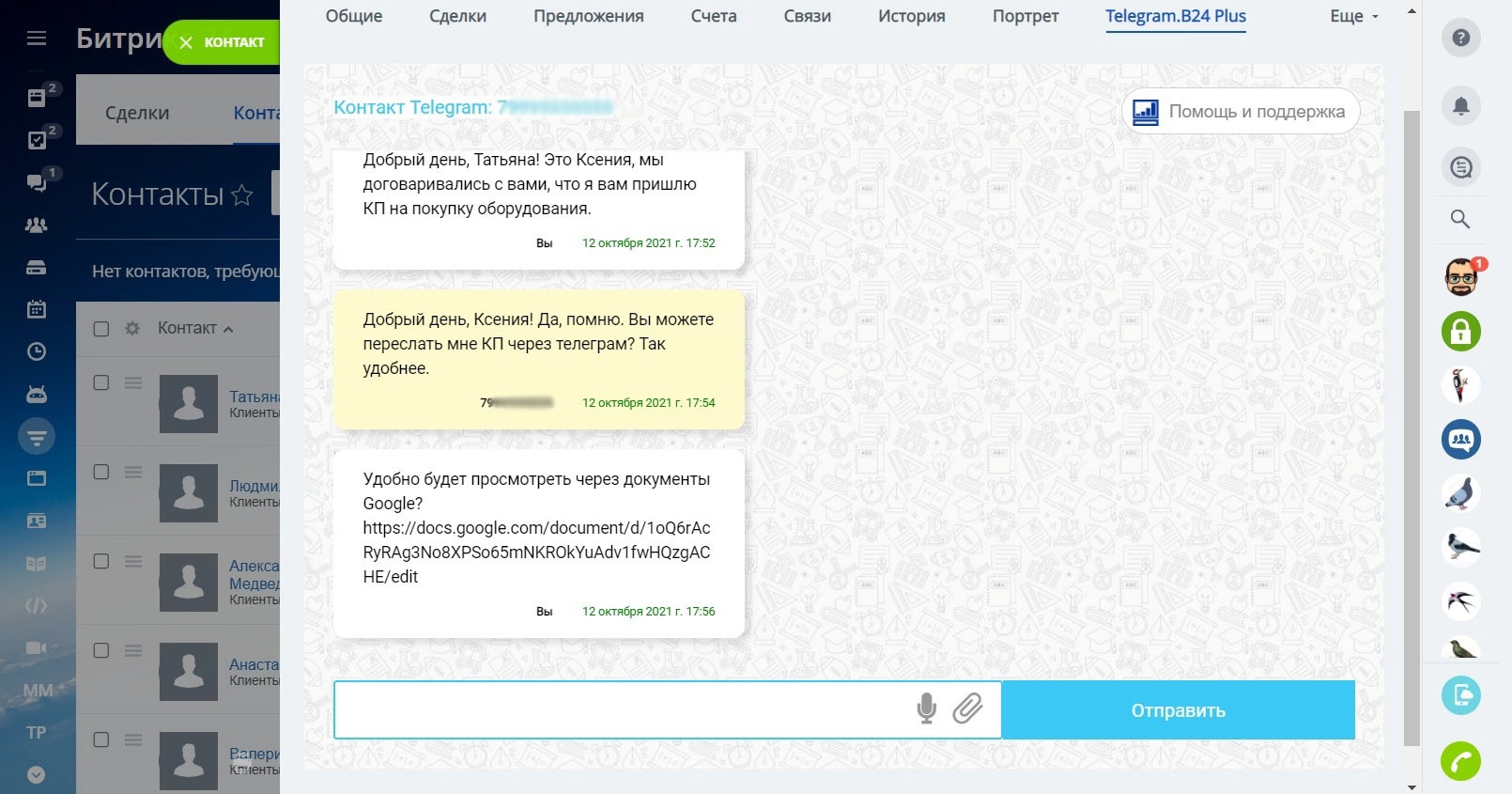Record a voice message with microphone icon

click(926, 708)
